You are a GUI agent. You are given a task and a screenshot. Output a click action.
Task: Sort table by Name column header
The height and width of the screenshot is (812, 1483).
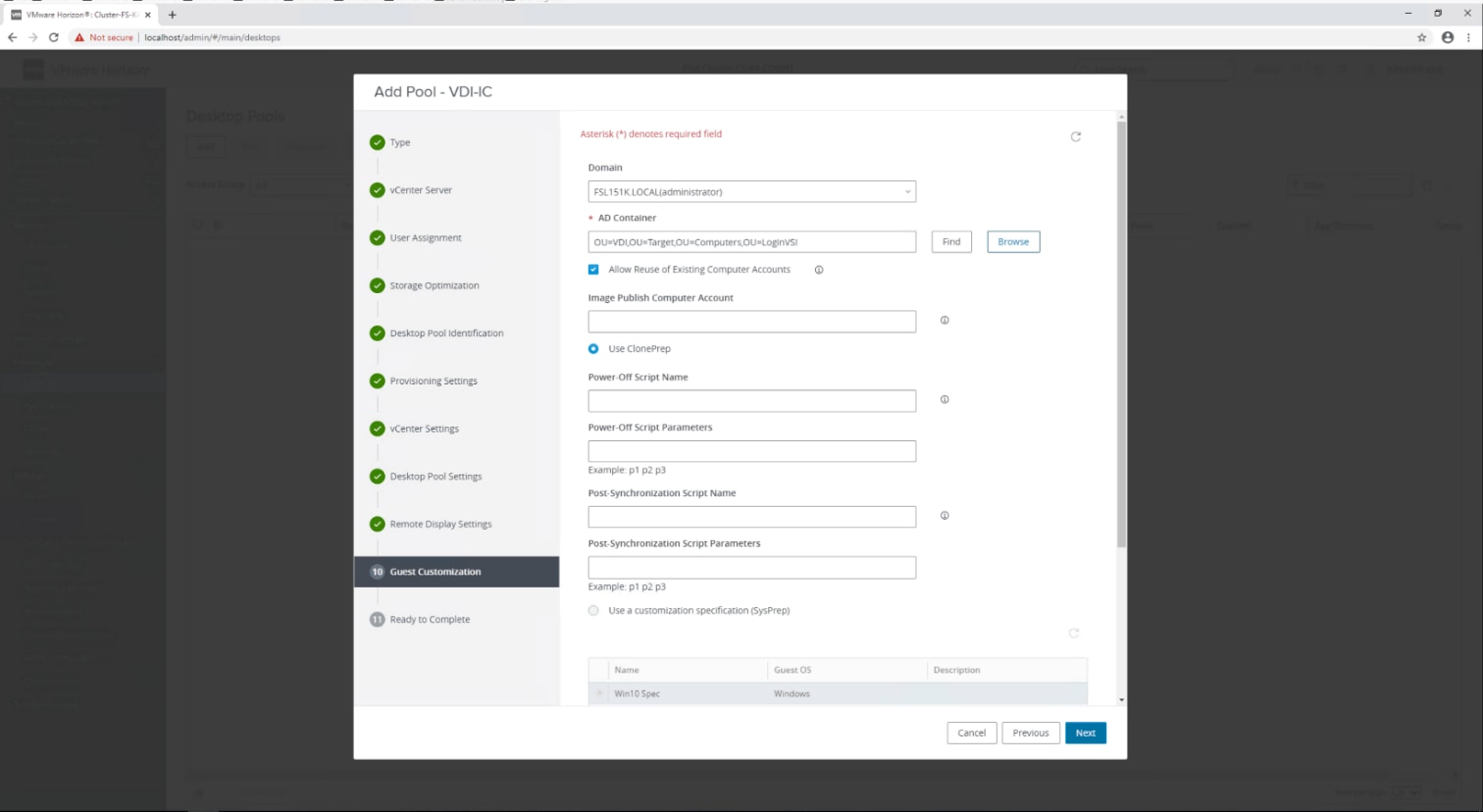pos(627,670)
